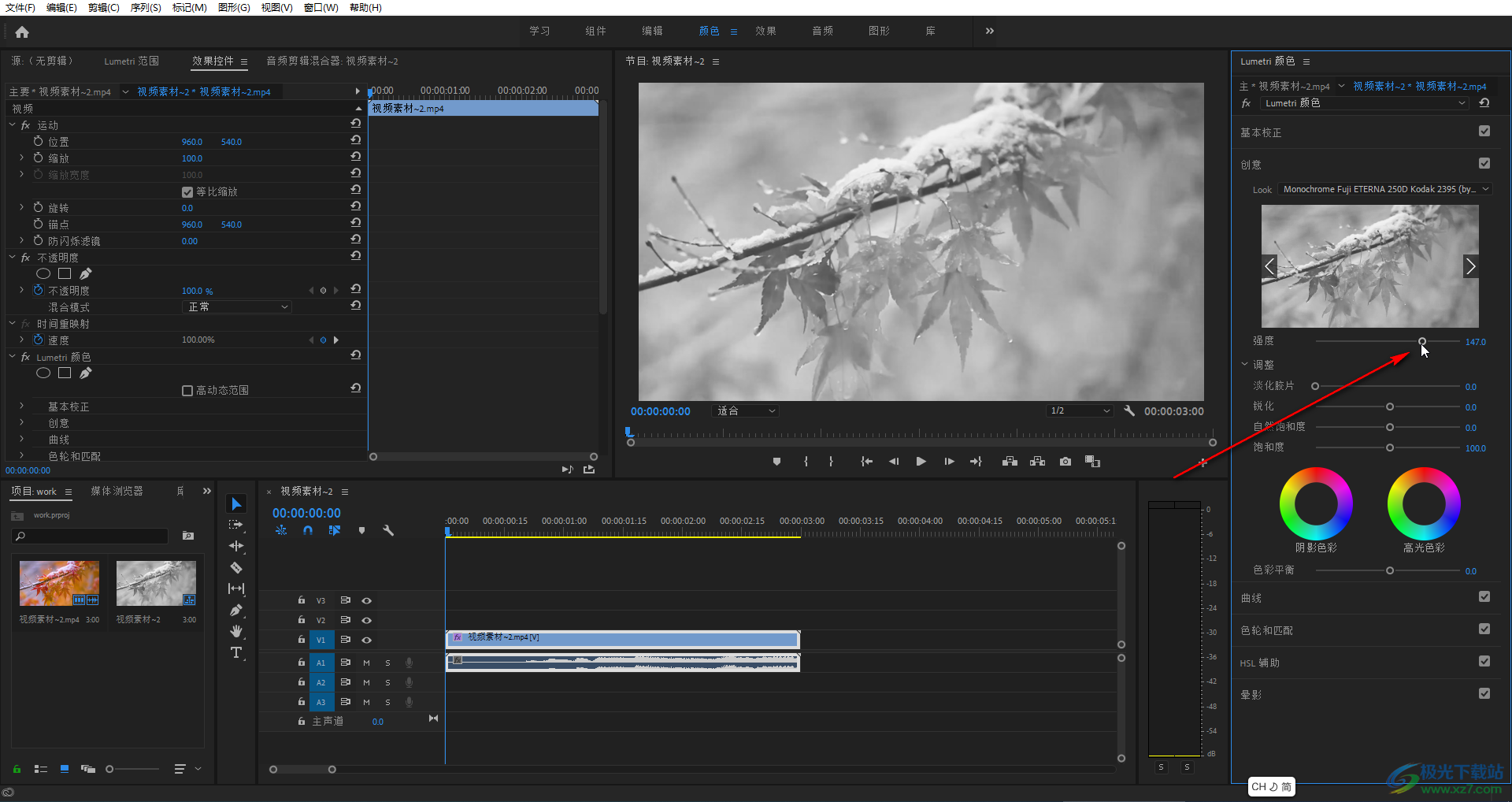Image resolution: width=1512 pixels, height=802 pixels.
Task: Open the 序列(S) menu
Action: click(146, 8)
